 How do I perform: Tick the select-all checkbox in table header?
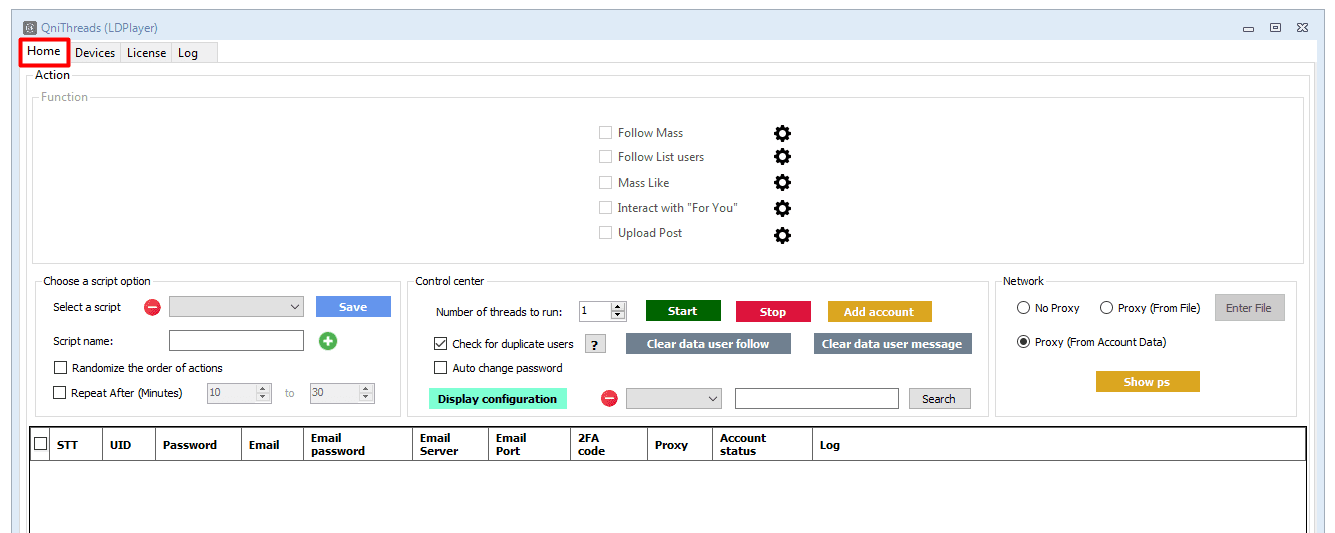41,444
